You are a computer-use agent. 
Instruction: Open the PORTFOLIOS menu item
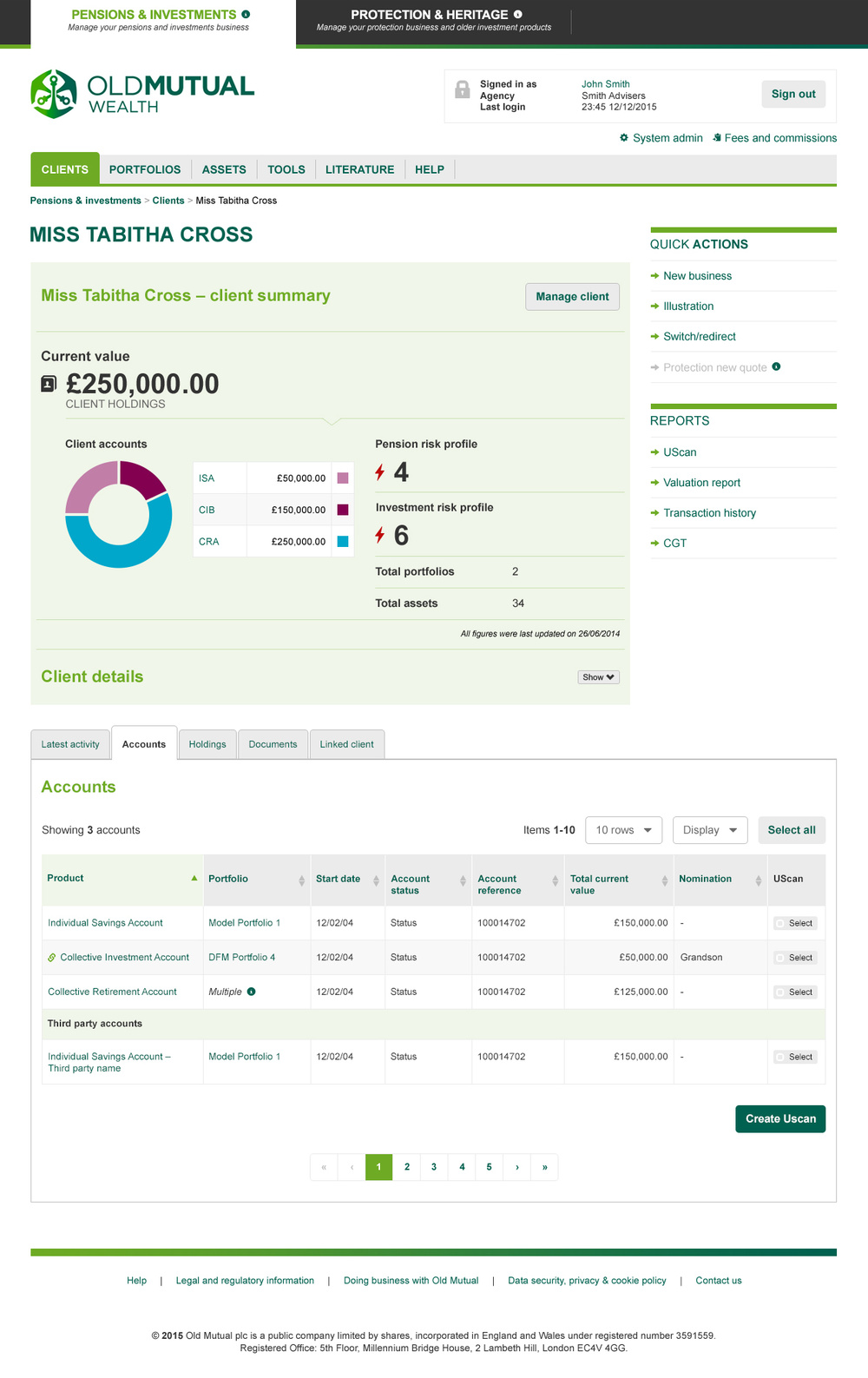(x=145, y=169)
